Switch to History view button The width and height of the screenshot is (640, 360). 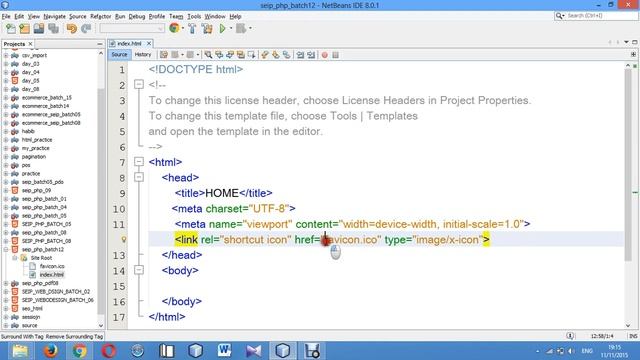point(143,55)
